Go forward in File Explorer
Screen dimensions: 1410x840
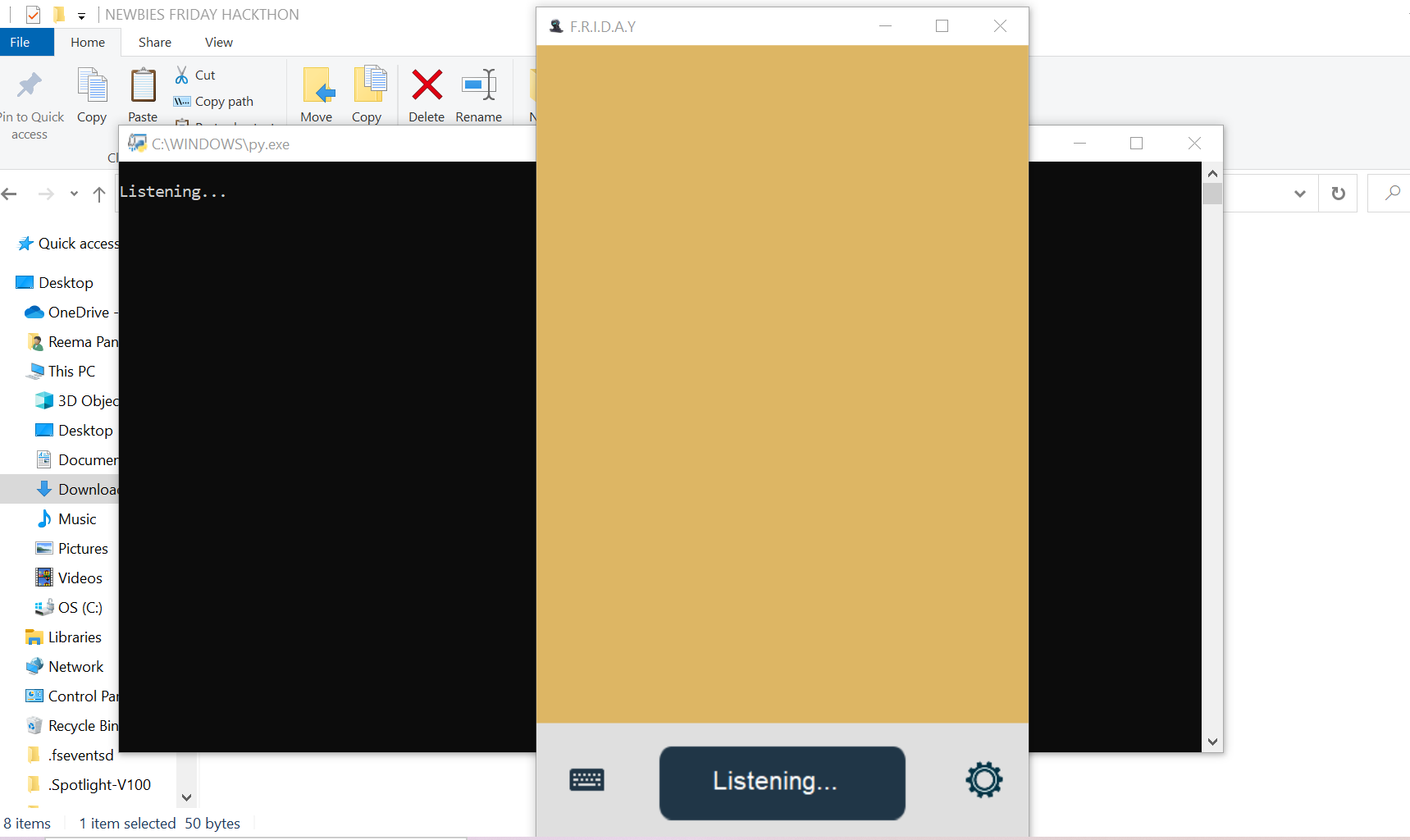46,194
